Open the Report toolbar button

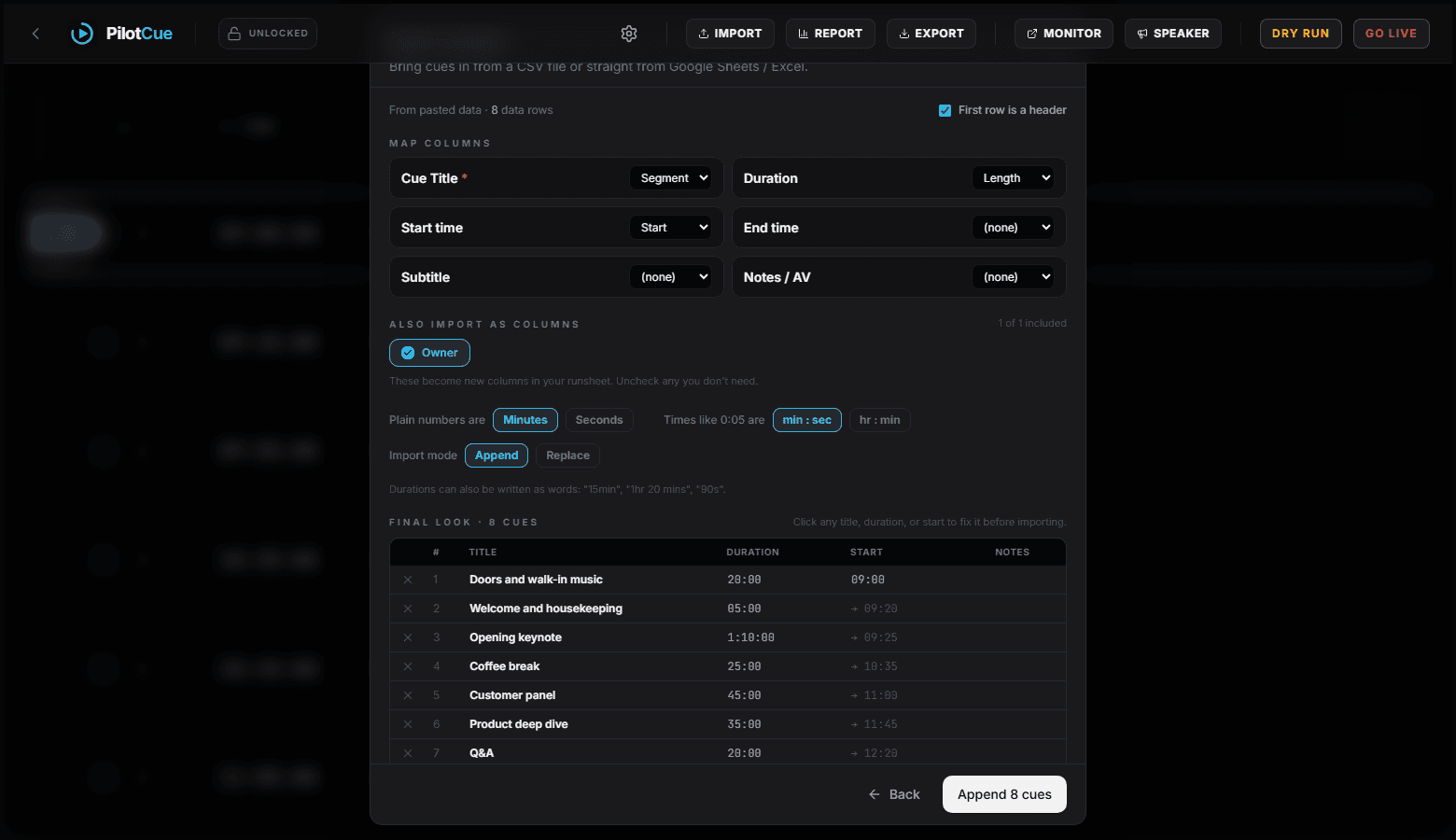tap(831, 34)
